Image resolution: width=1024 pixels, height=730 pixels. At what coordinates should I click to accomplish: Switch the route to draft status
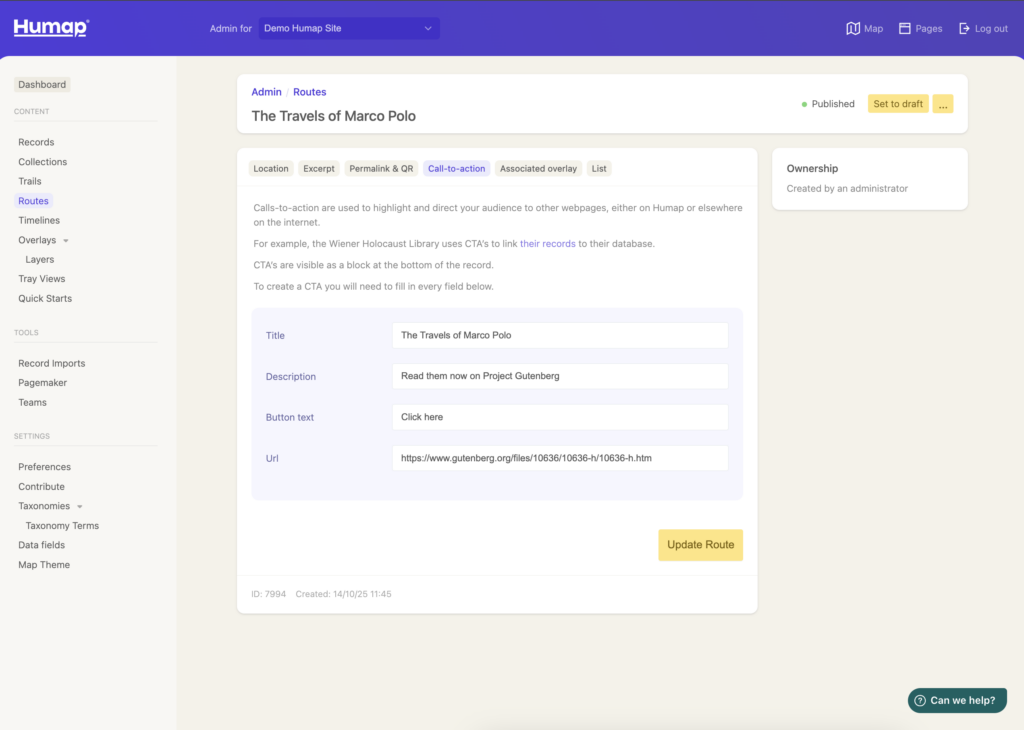tap(897, 103)
